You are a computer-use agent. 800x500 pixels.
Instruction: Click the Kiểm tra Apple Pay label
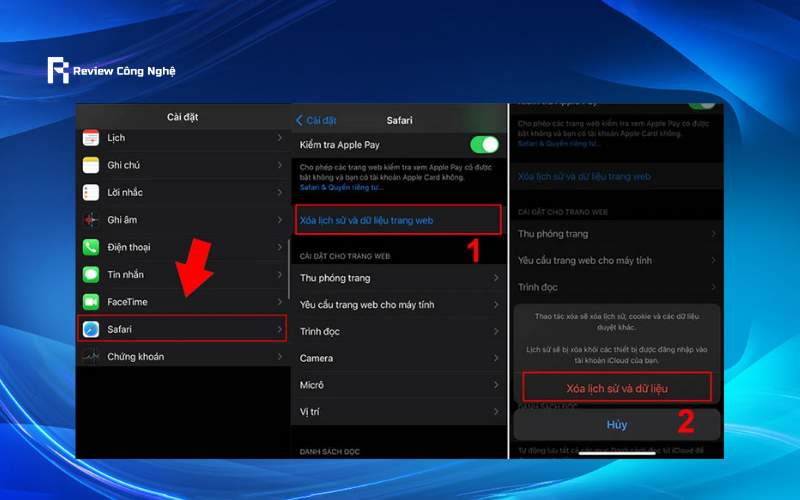(340, 145)
